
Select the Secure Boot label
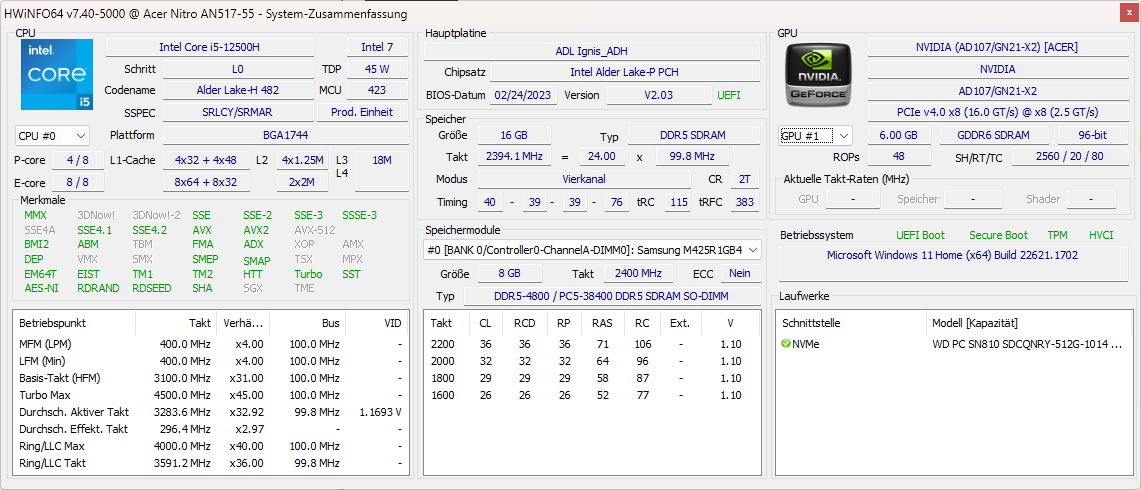click(998, 235)
